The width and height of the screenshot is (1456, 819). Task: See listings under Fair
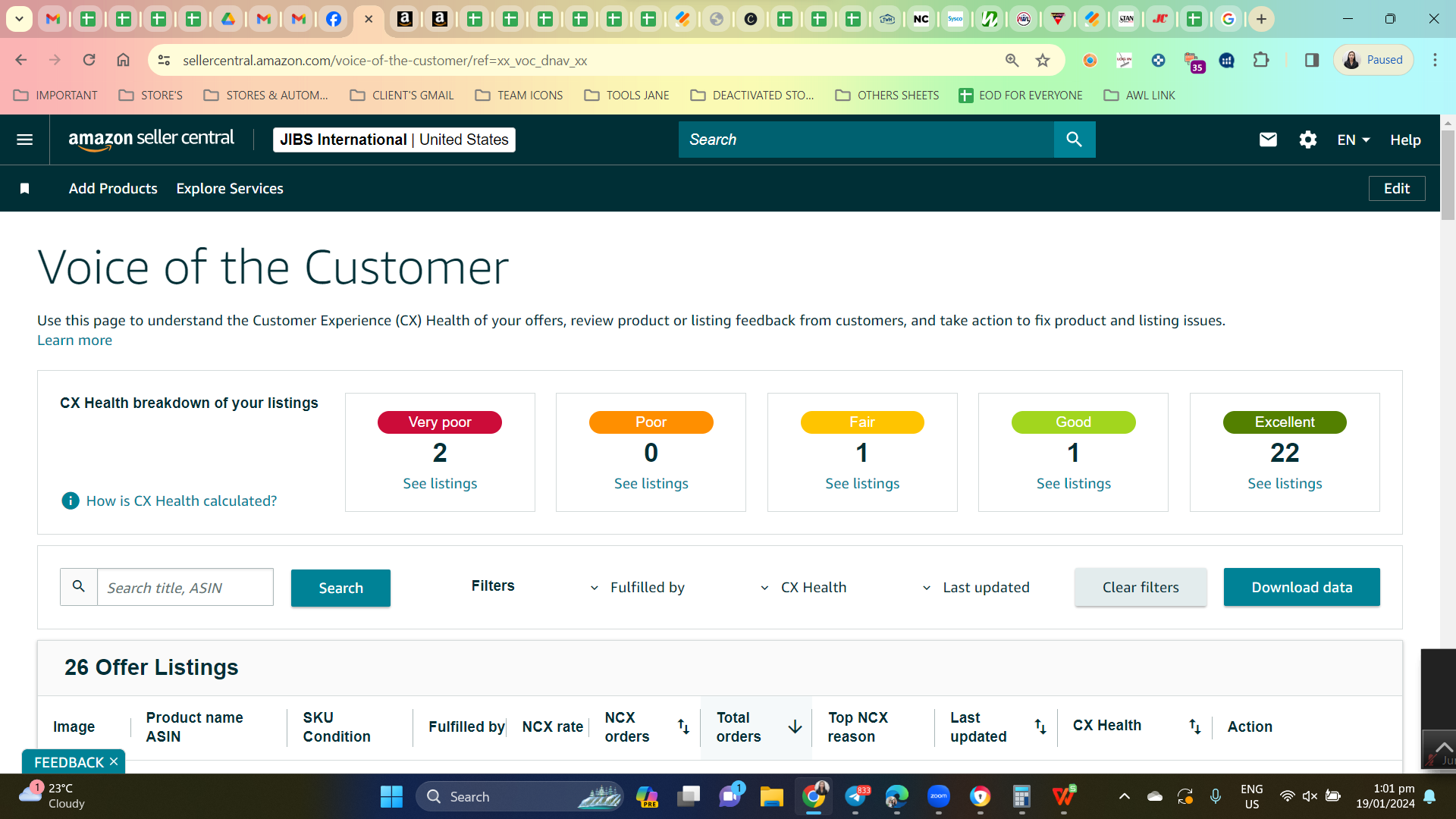862,483
